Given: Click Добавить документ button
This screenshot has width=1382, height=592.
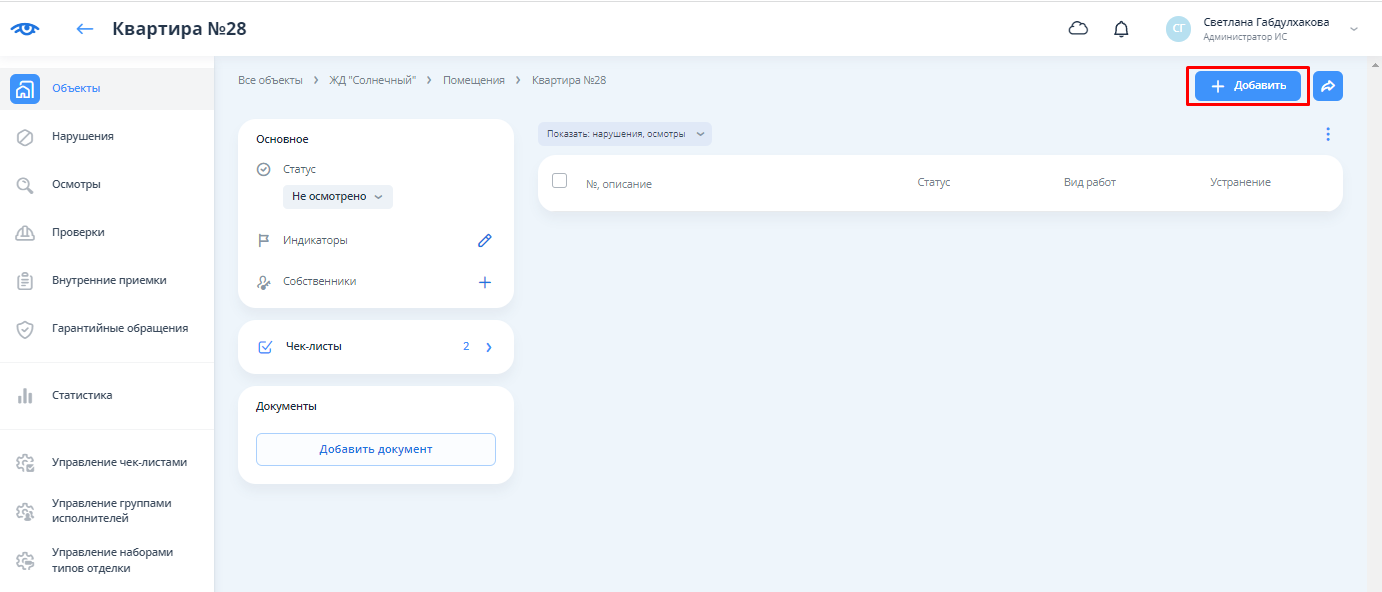Looking at the screenshot, I should pyautogui.click(x=376, y=449).
